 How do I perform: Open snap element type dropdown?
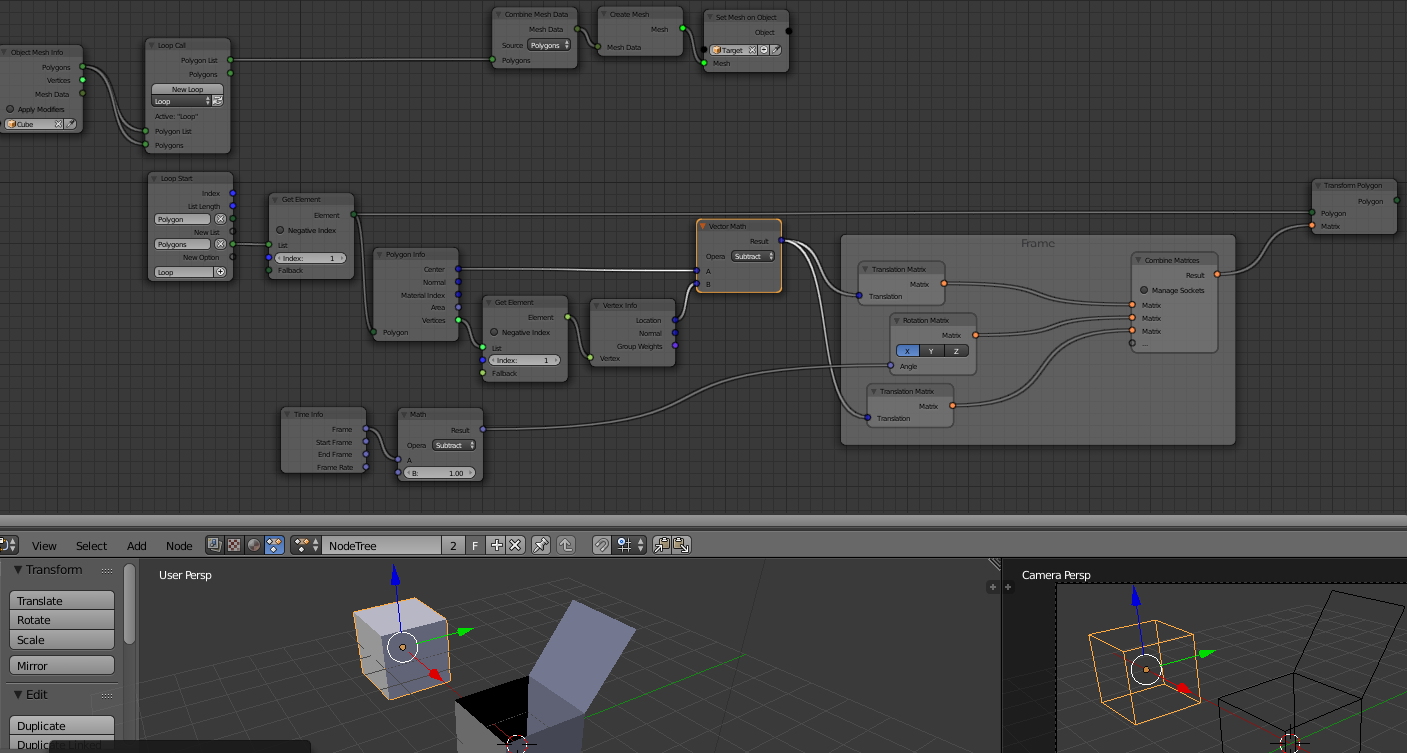(631, 545)
